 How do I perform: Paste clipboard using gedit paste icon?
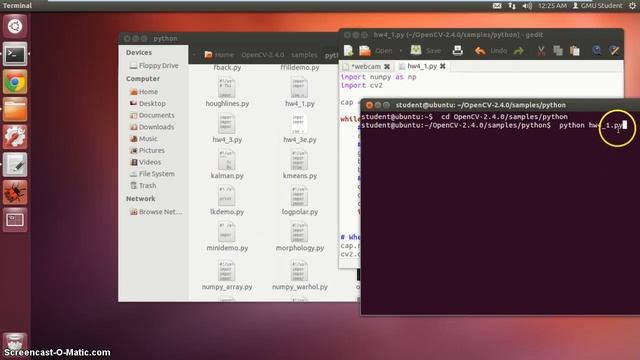click(575, 51)
